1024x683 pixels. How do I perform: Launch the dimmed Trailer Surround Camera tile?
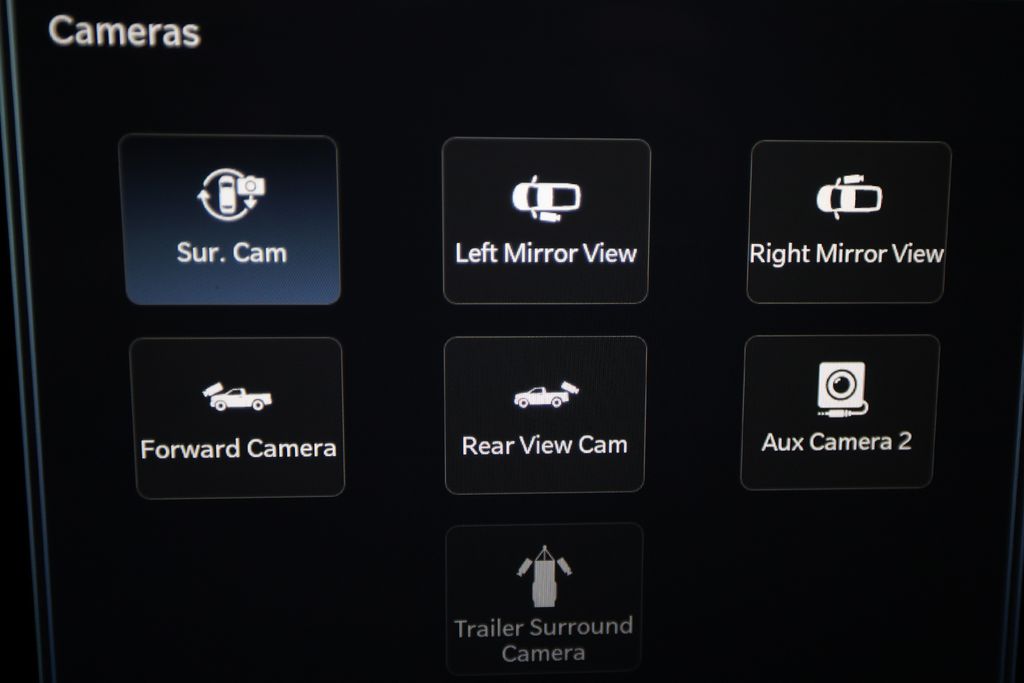pyautogui.click(x=544, y=599)
